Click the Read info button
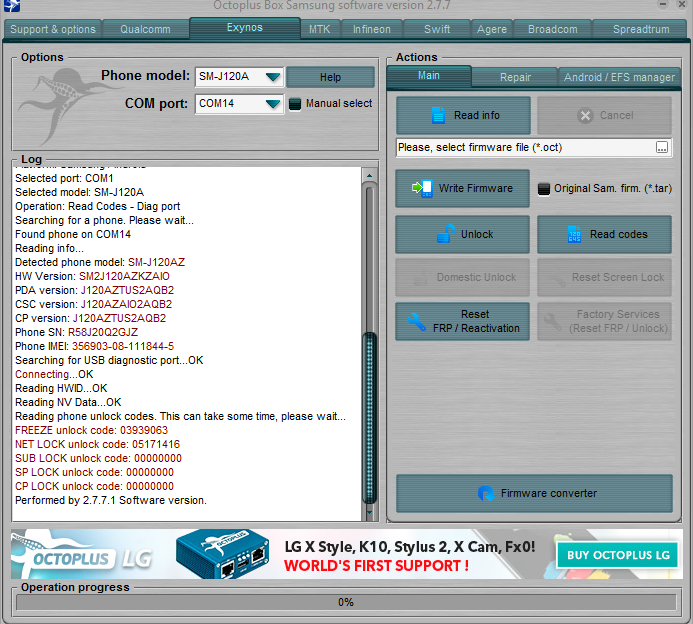 coord(463,115)
